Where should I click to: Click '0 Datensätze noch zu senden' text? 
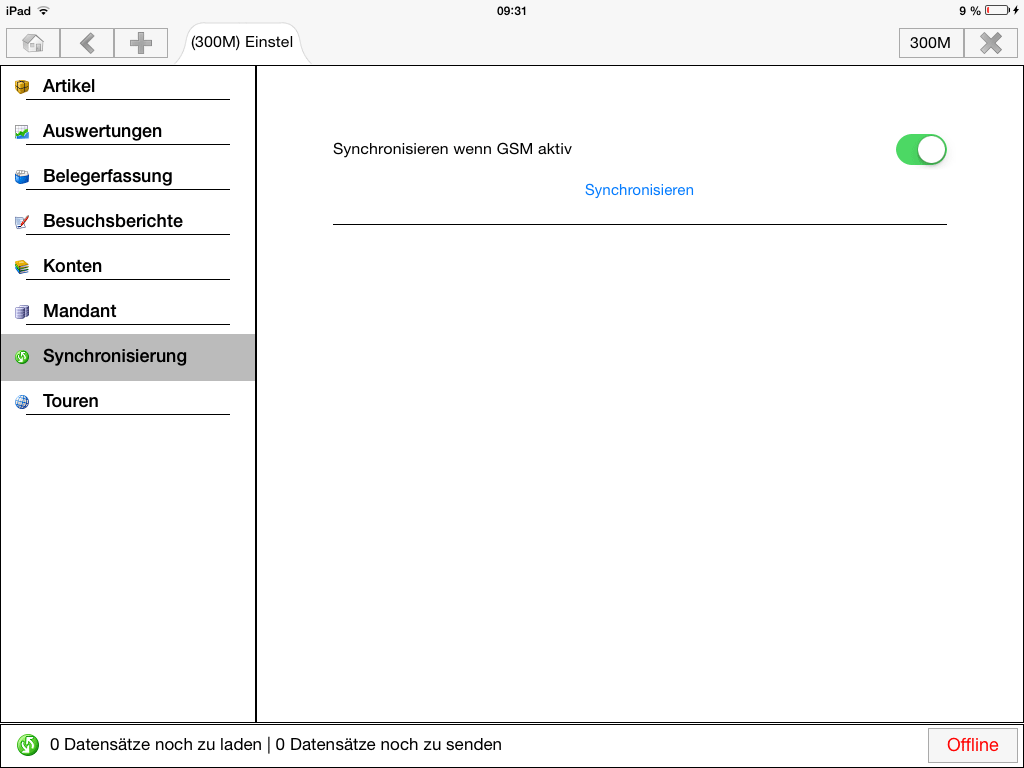click(x=389, y=744)
